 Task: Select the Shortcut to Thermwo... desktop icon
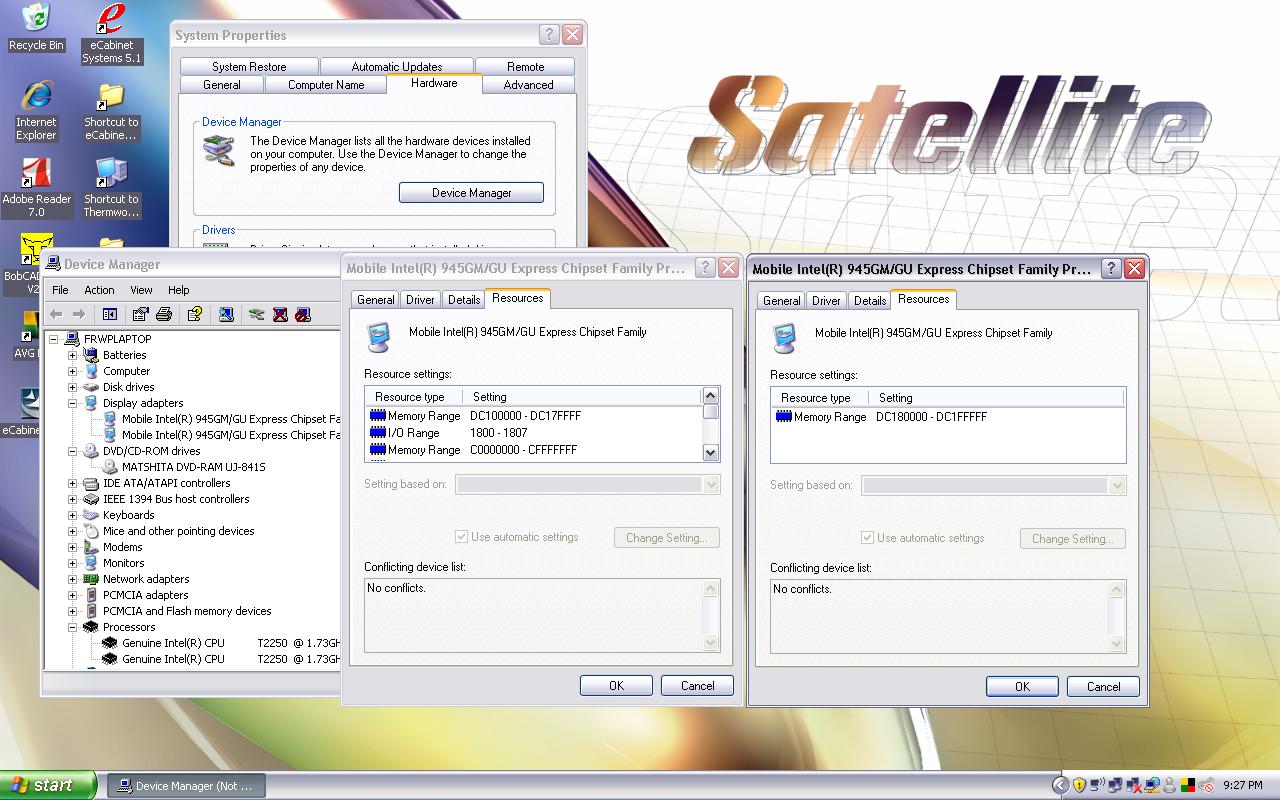111,188
